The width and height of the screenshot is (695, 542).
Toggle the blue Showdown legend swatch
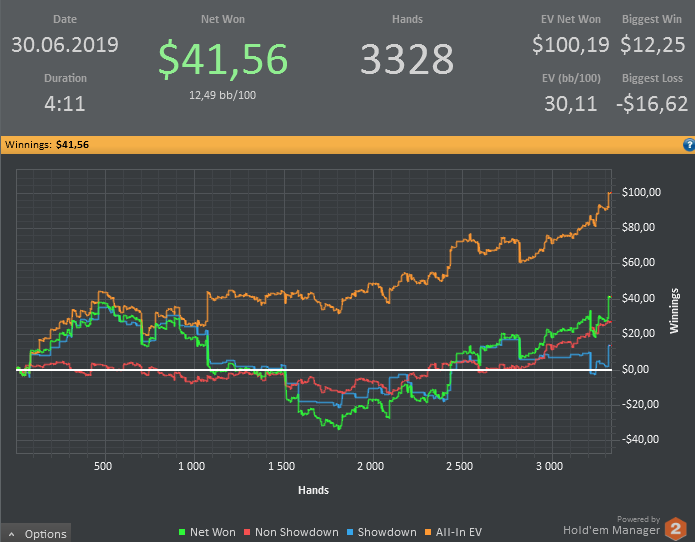(x=350, y=532)
